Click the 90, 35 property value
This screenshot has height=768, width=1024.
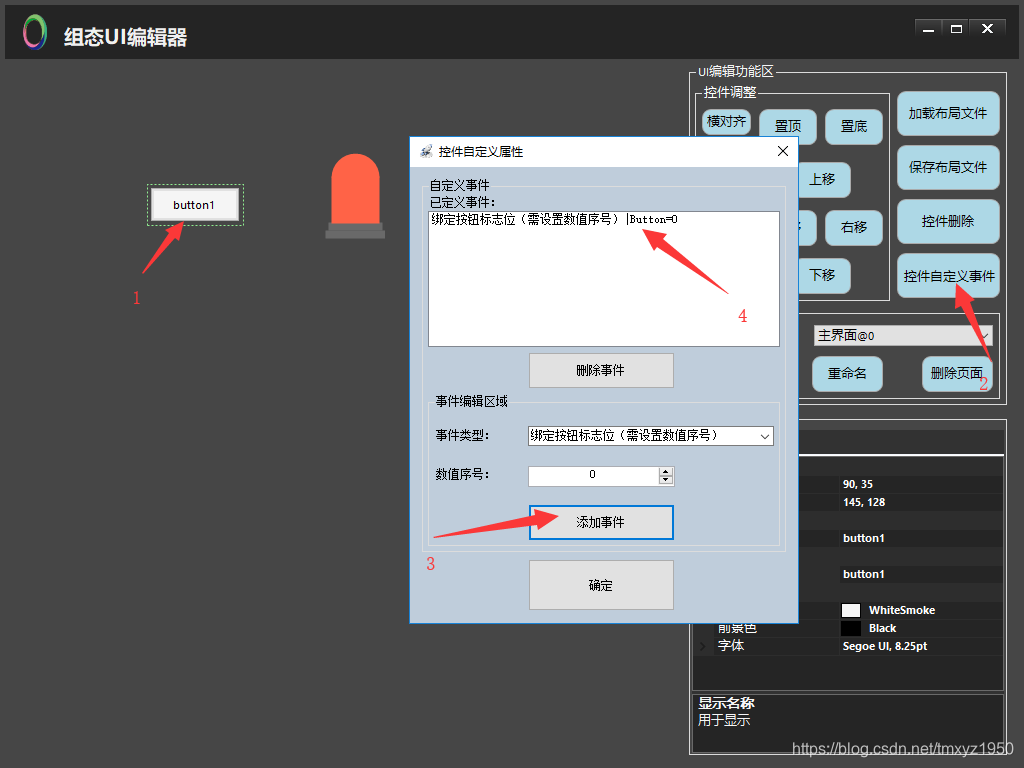point(857,485)
